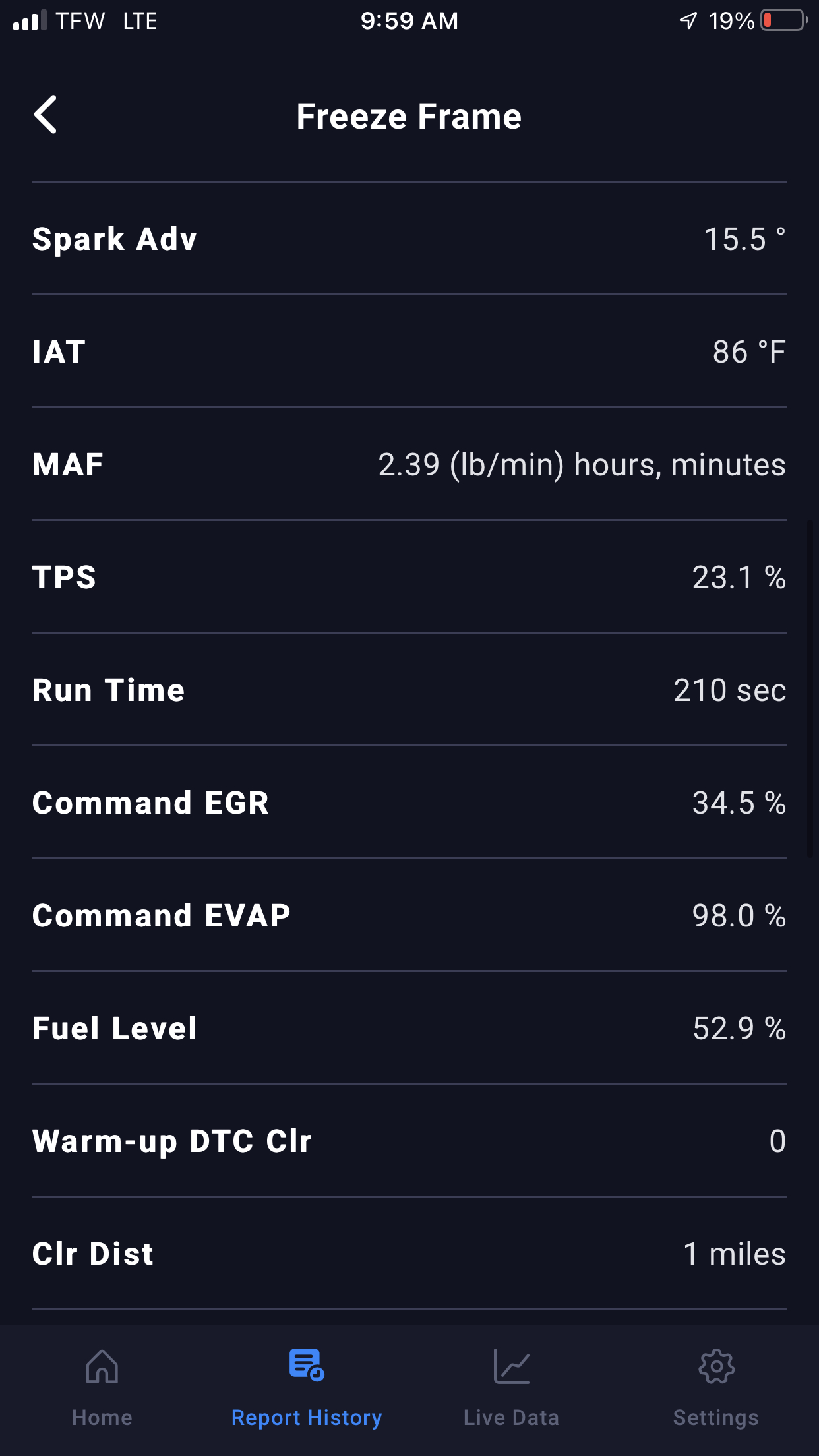Select the Spark Adv row
Screen dimensions: 819x1456
409,239
